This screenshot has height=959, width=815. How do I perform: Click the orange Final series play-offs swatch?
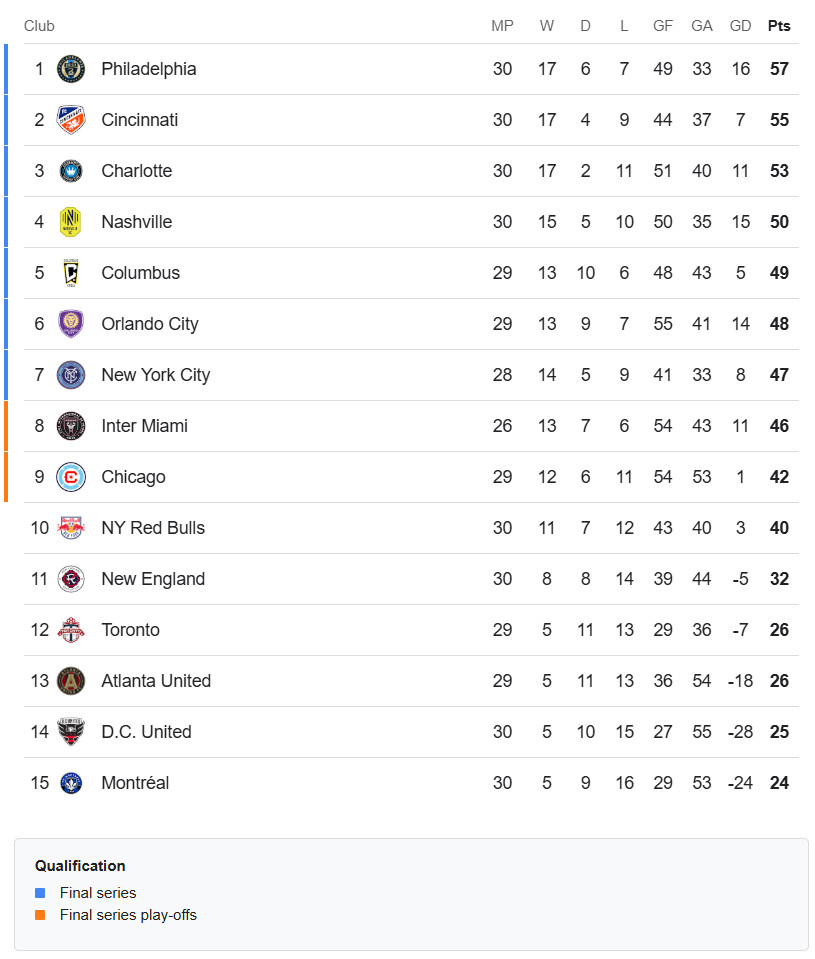point(40,915)
